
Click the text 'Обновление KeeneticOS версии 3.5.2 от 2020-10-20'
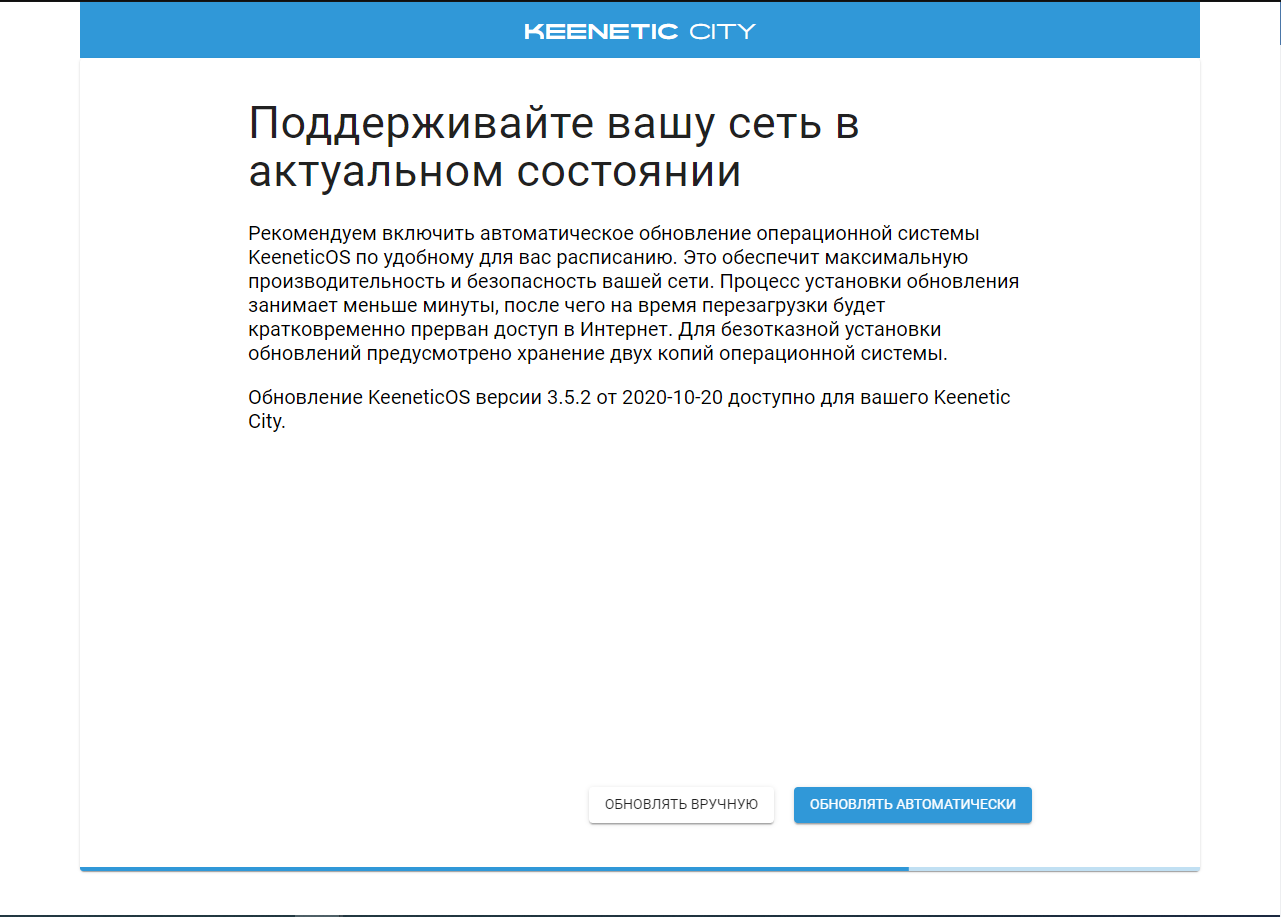[x=485, y=398]
